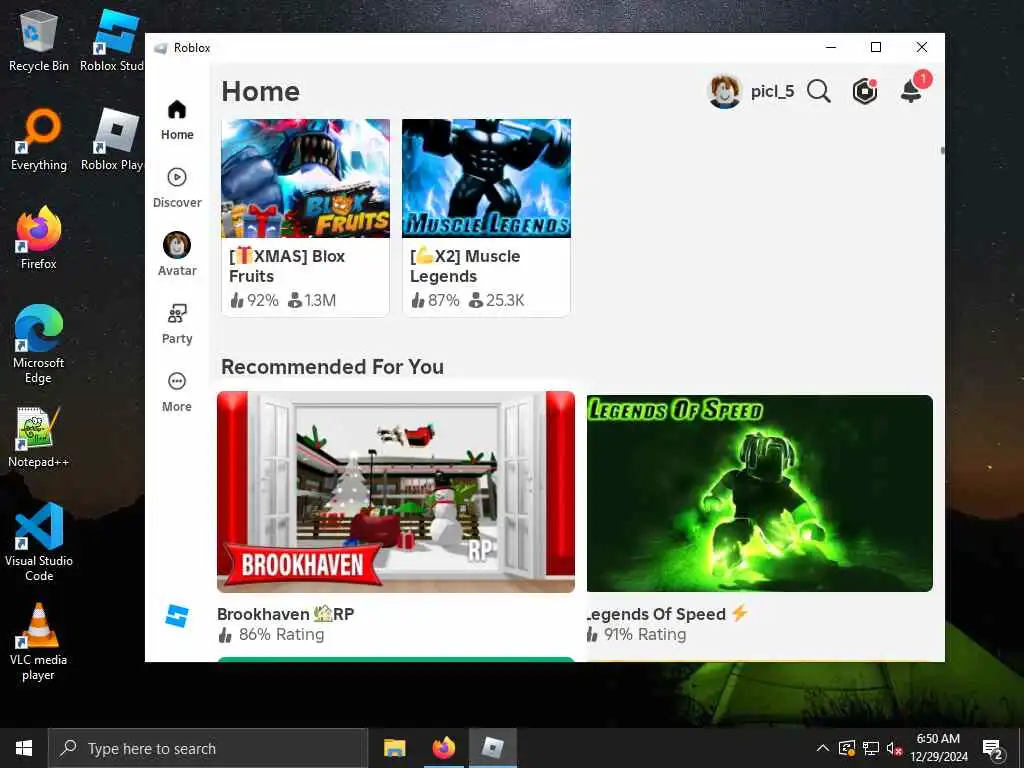Open Firefox from taskbar

click(x=443, y=748)
